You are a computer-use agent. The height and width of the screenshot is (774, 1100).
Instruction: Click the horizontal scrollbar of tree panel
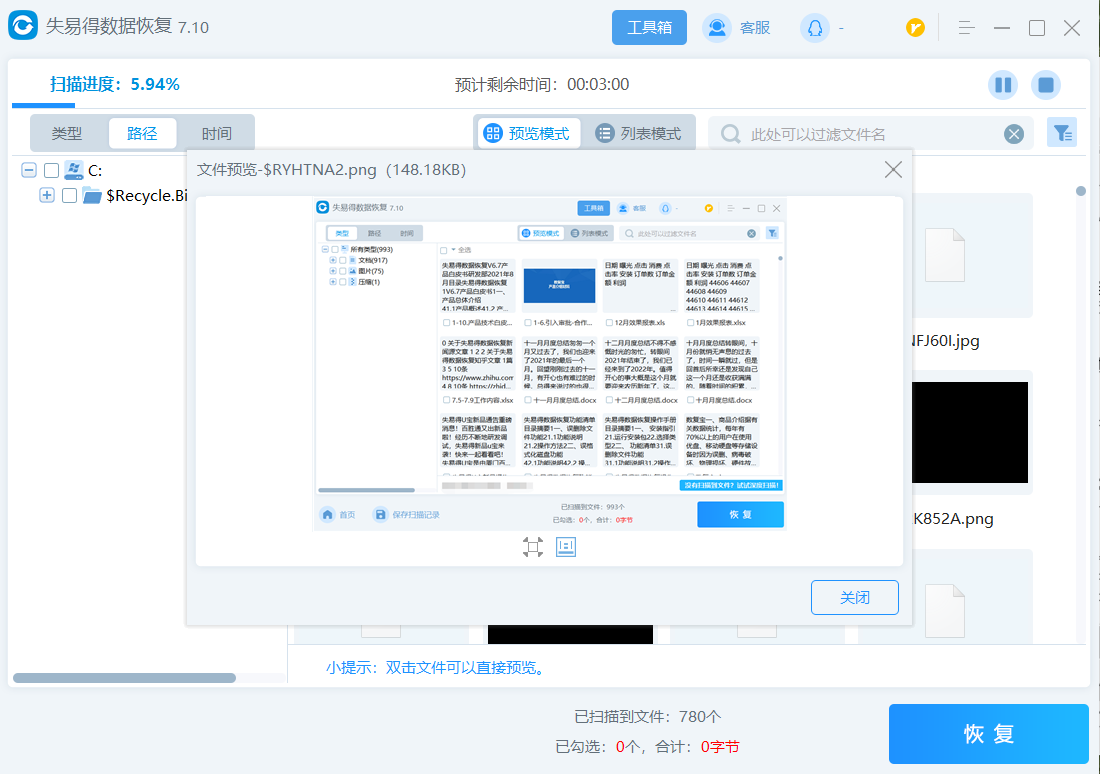124,678
